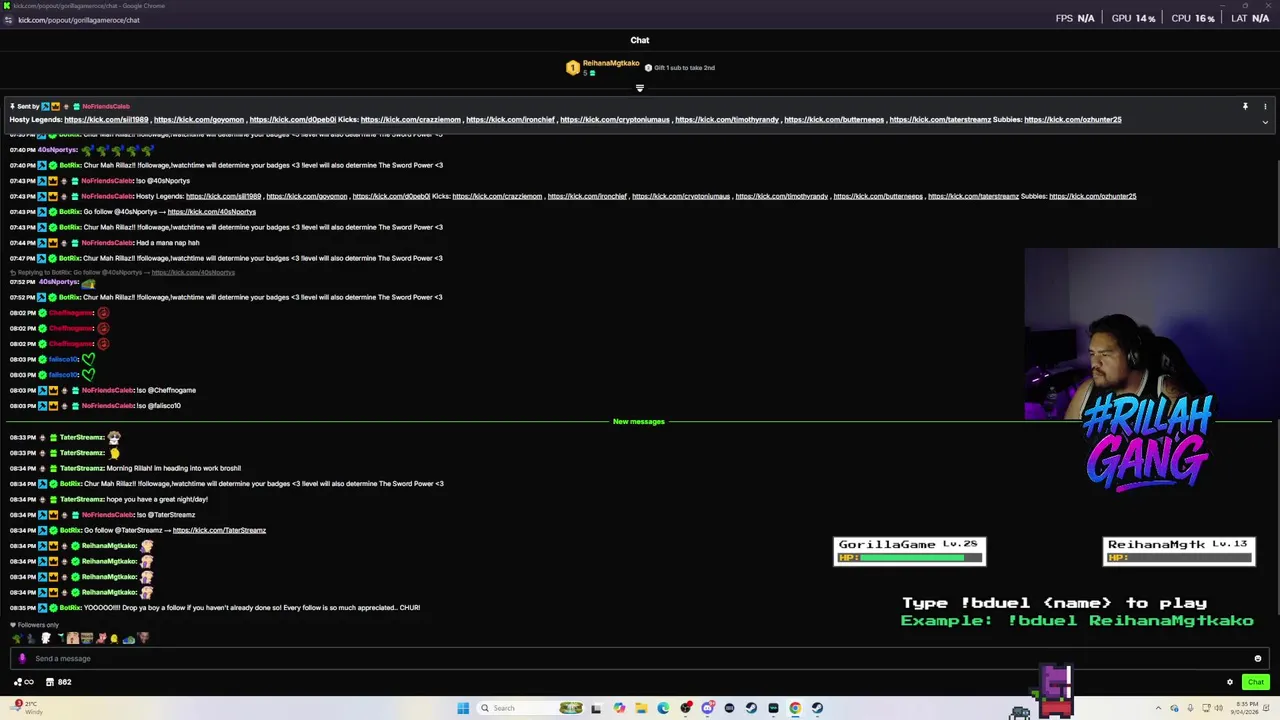Image resolution: width=1280 pixels, height=720 pixels.
Task: Click the purple identity badge in message box
Action: click(22, 658)
